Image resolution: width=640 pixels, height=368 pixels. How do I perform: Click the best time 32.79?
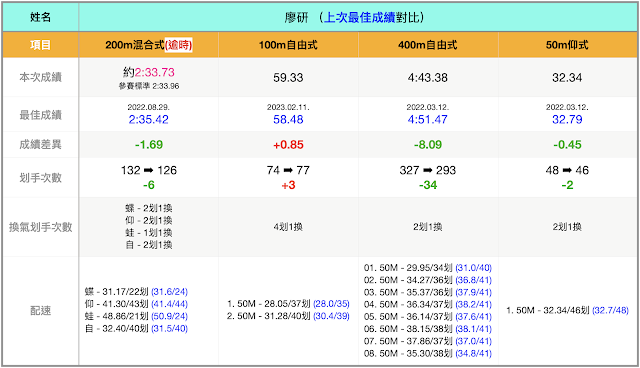tap(567, 120)
